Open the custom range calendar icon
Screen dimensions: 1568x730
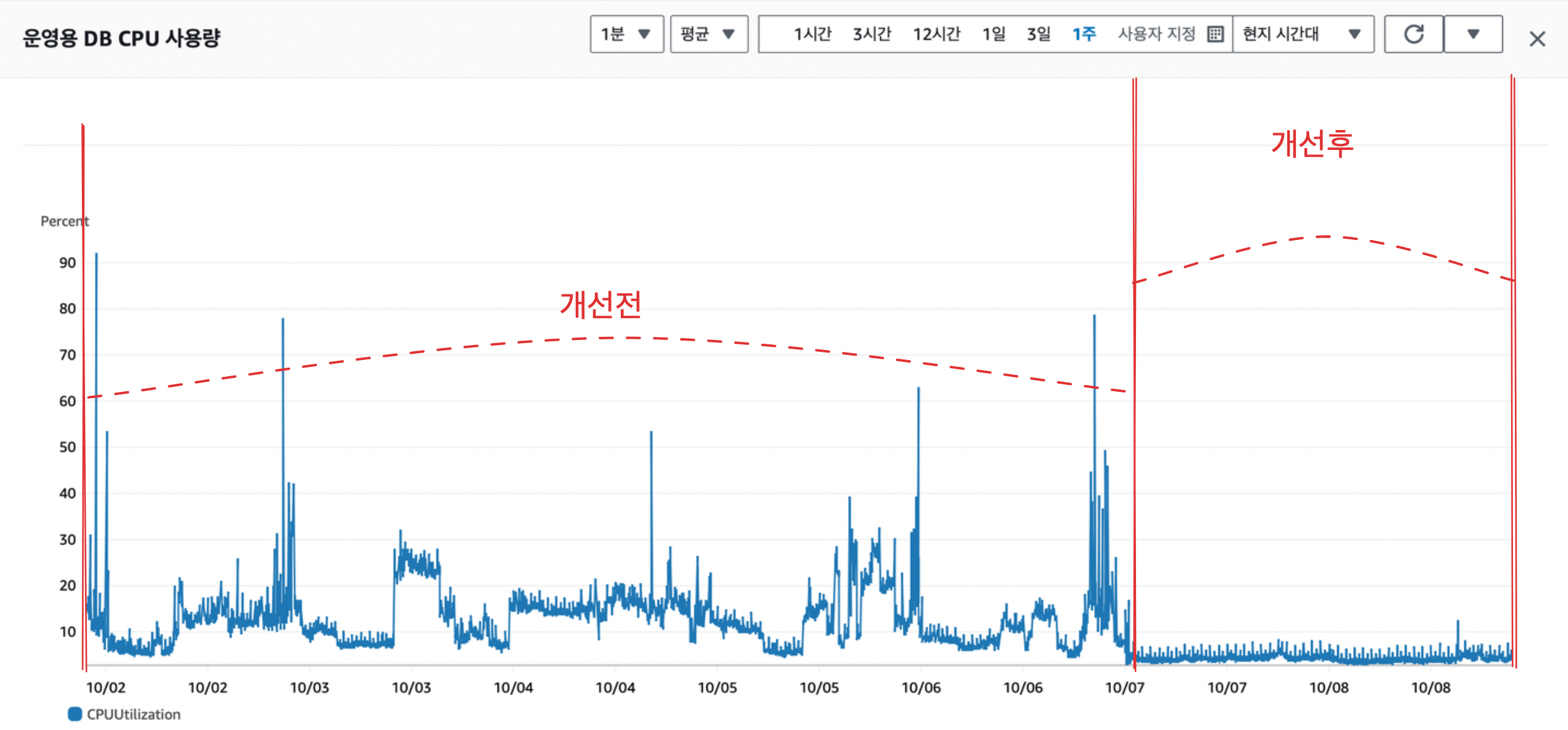point(1215,34)
